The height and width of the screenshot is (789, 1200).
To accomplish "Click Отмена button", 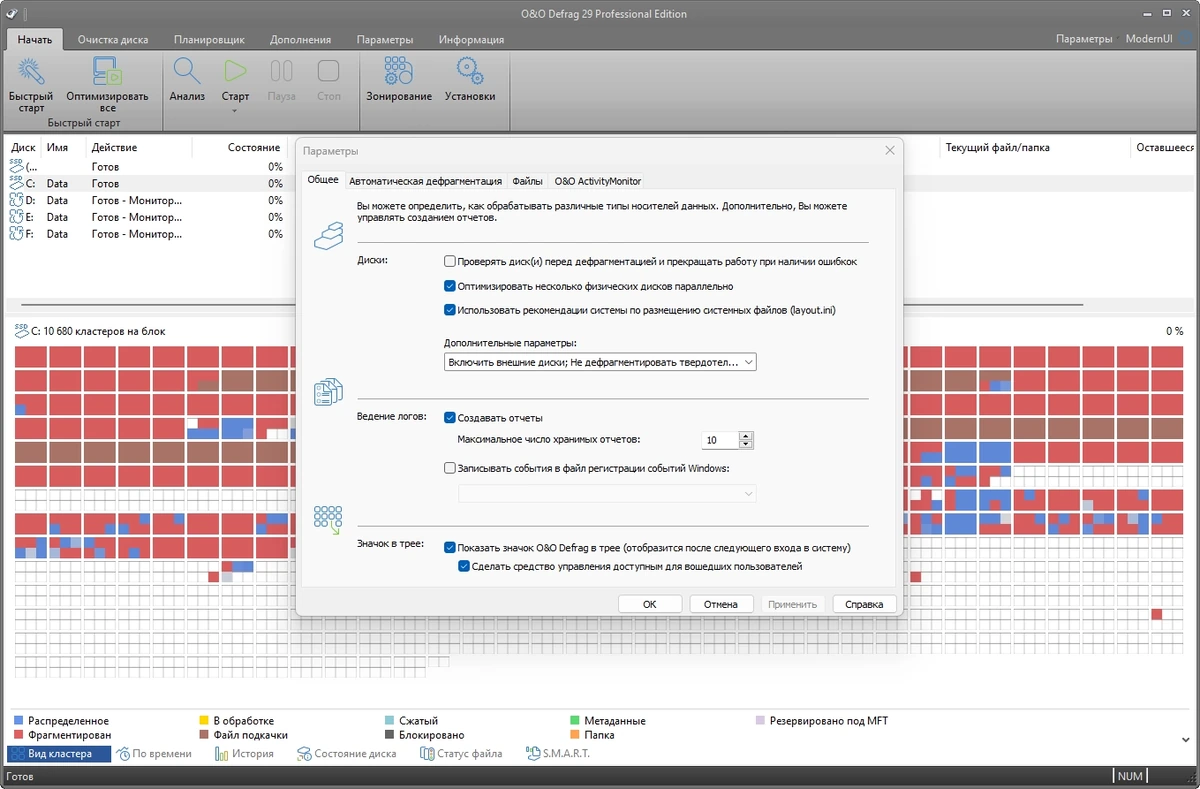I will coord(721,604).
